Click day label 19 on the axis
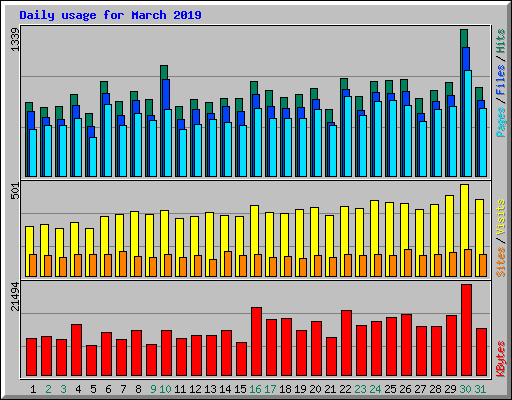Image resolution: width=512 pixels, height=400 pixels. (x=300, y=389)
